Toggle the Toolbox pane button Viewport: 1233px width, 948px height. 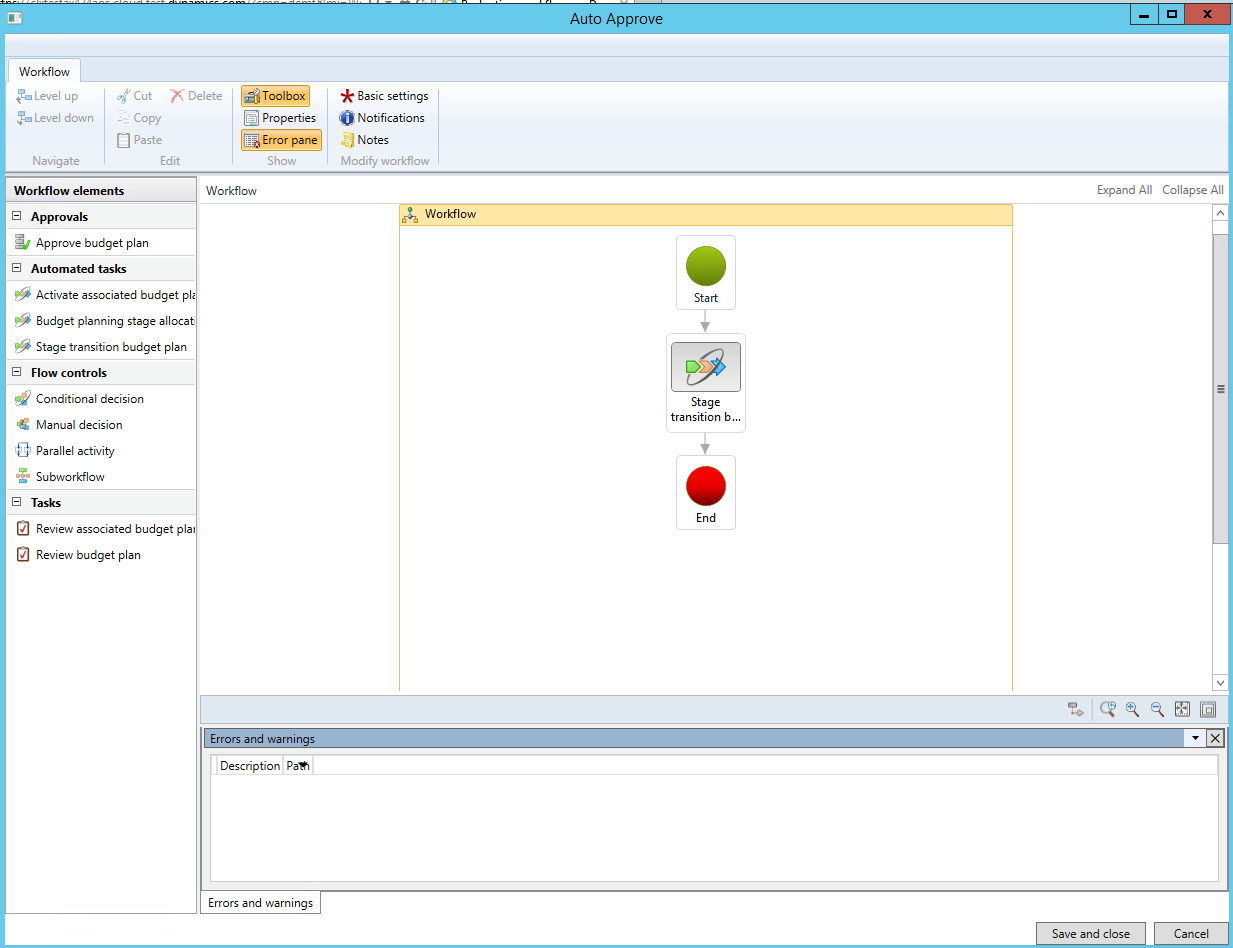point(275,96)
